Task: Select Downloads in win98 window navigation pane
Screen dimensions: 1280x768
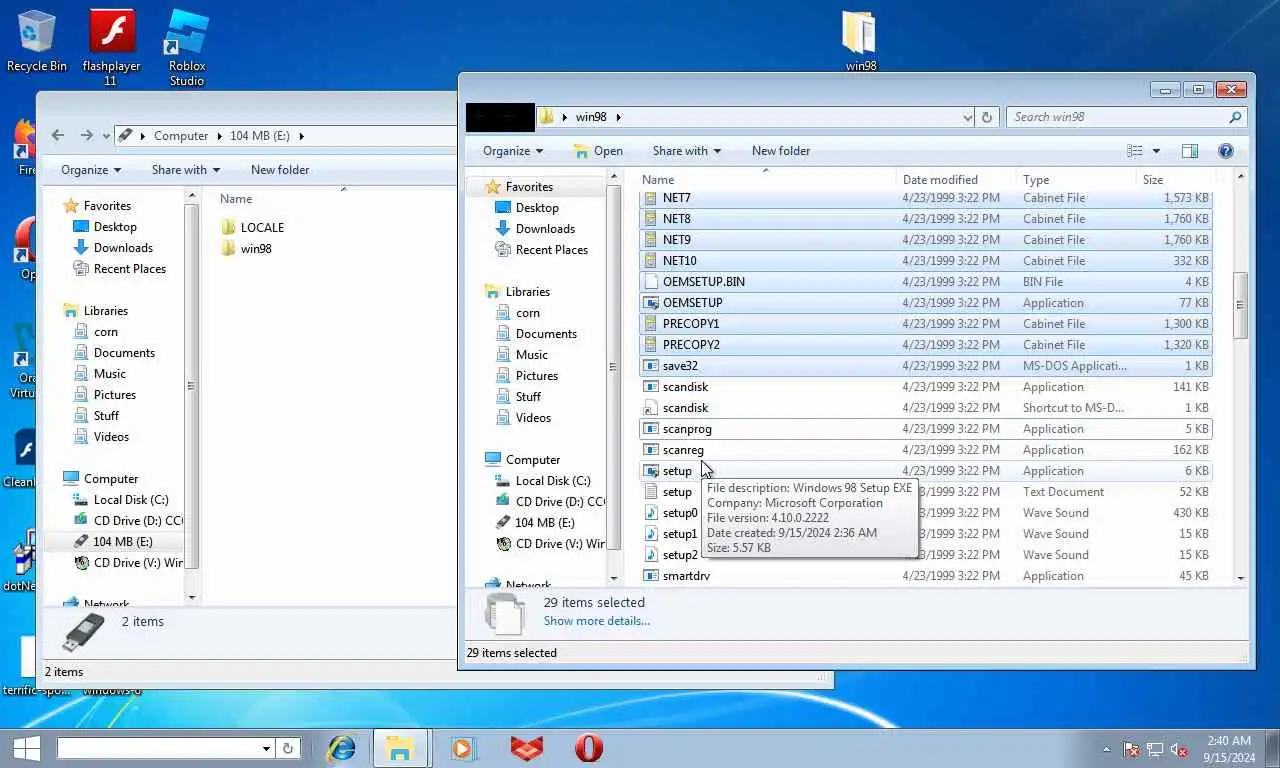Action: point(545,229)
